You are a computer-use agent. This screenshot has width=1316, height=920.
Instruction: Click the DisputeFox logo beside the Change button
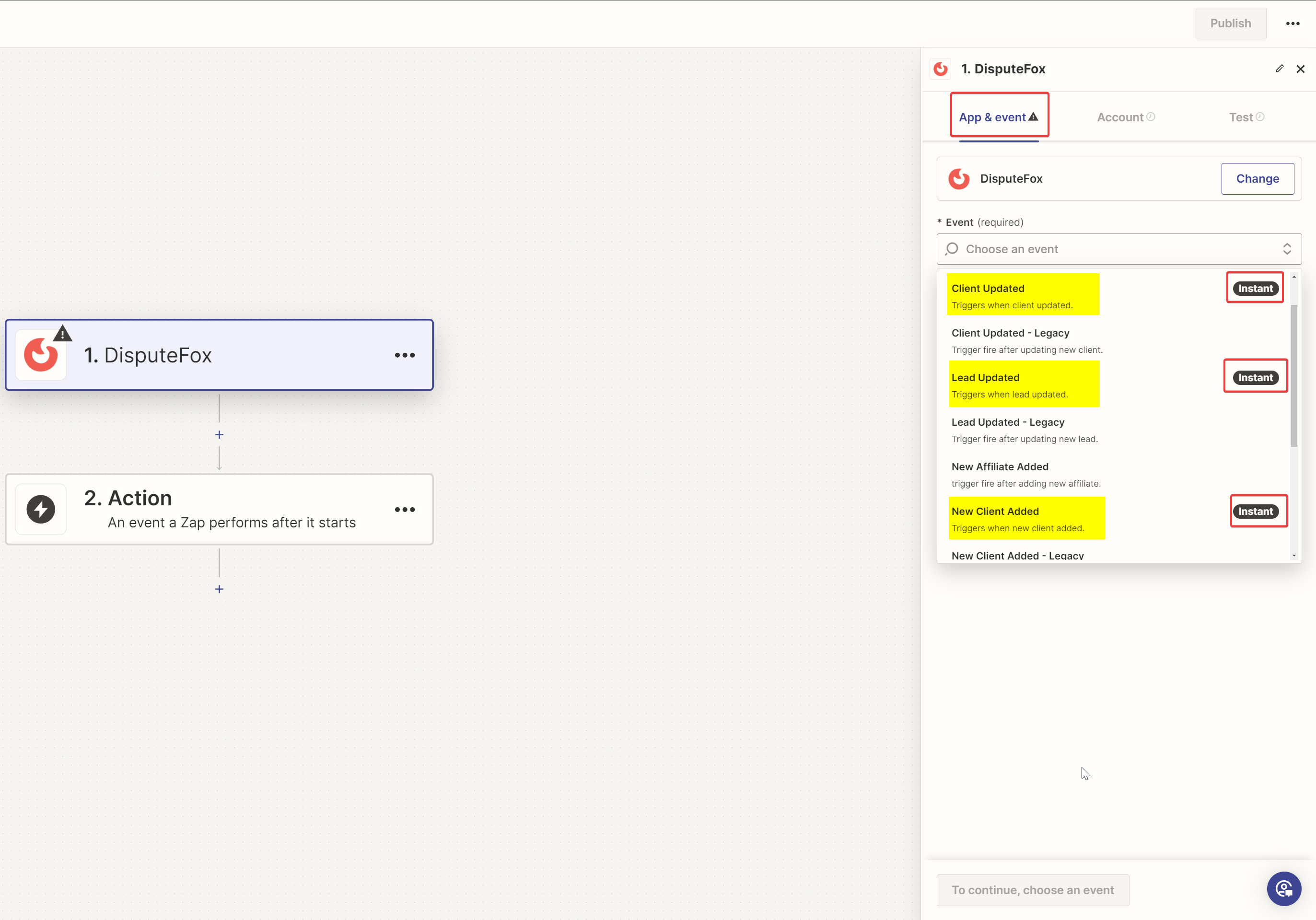point(958,178)
